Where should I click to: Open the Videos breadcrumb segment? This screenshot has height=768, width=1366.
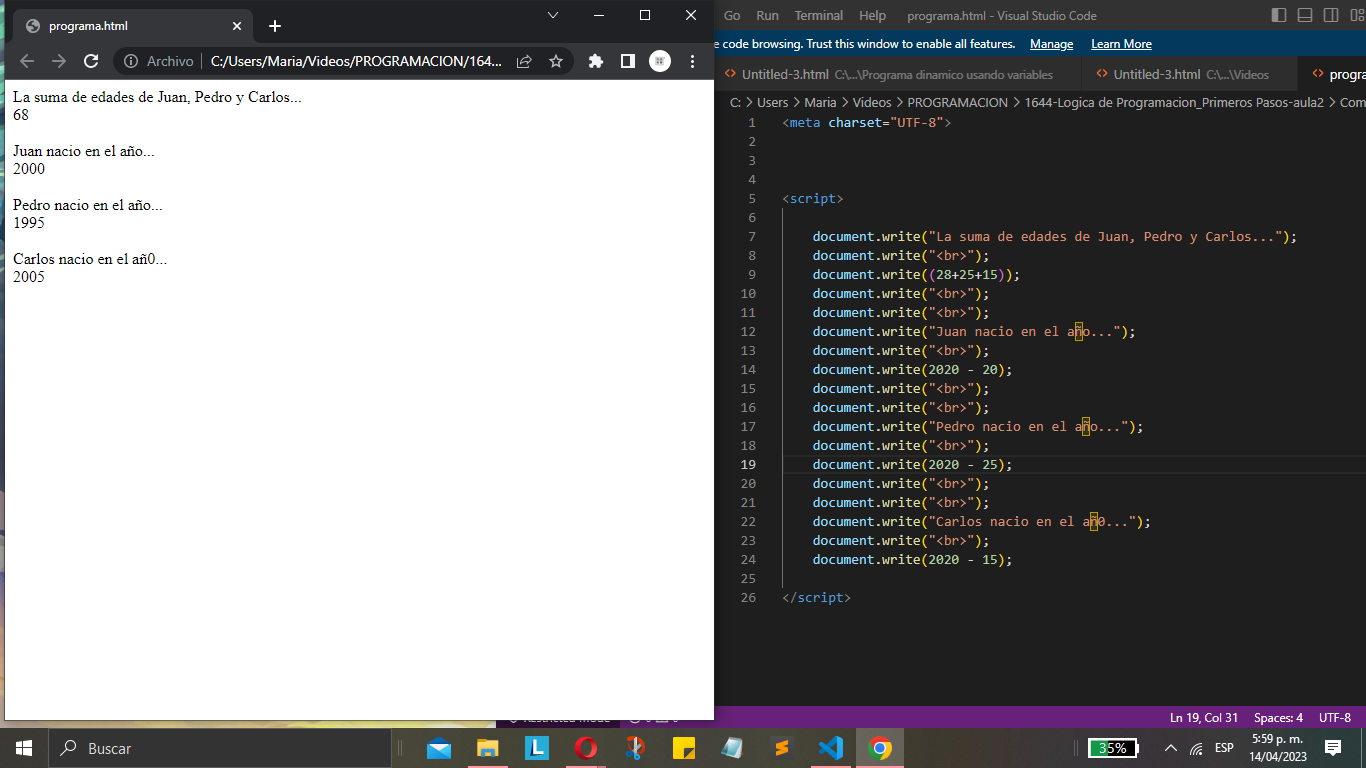click(x=872, y=102)
